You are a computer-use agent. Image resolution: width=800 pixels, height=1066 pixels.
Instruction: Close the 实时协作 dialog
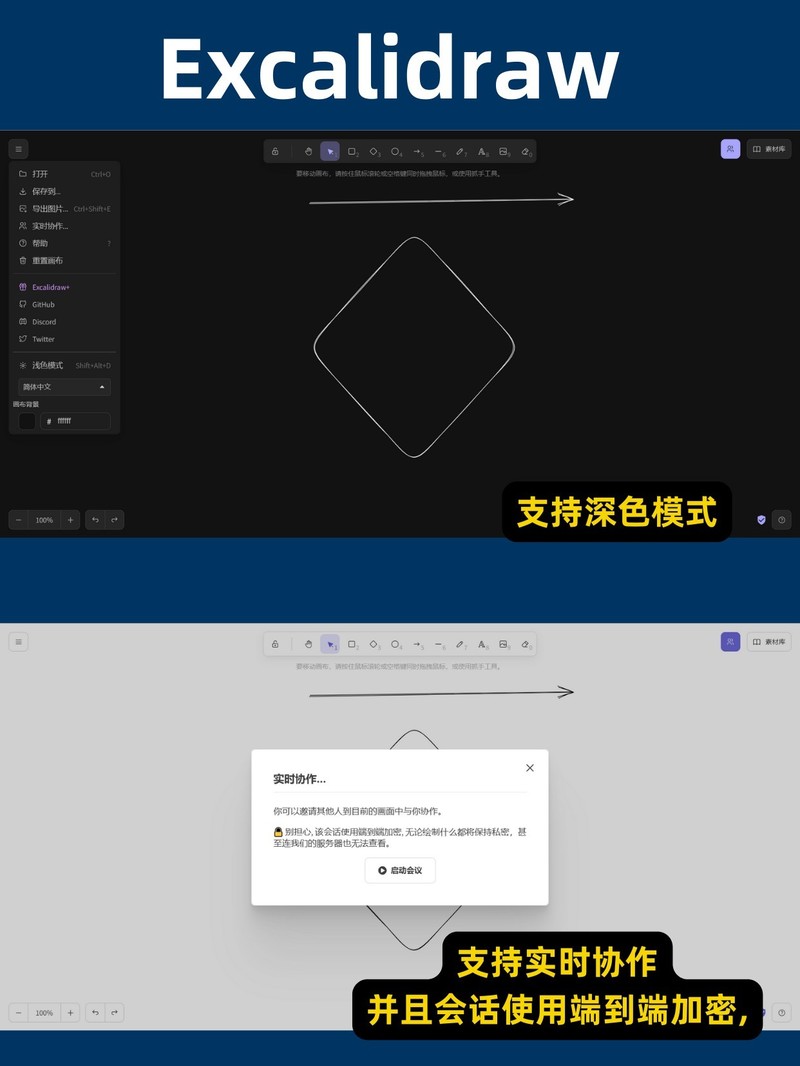pyautogui.click(x=529, y=768)
